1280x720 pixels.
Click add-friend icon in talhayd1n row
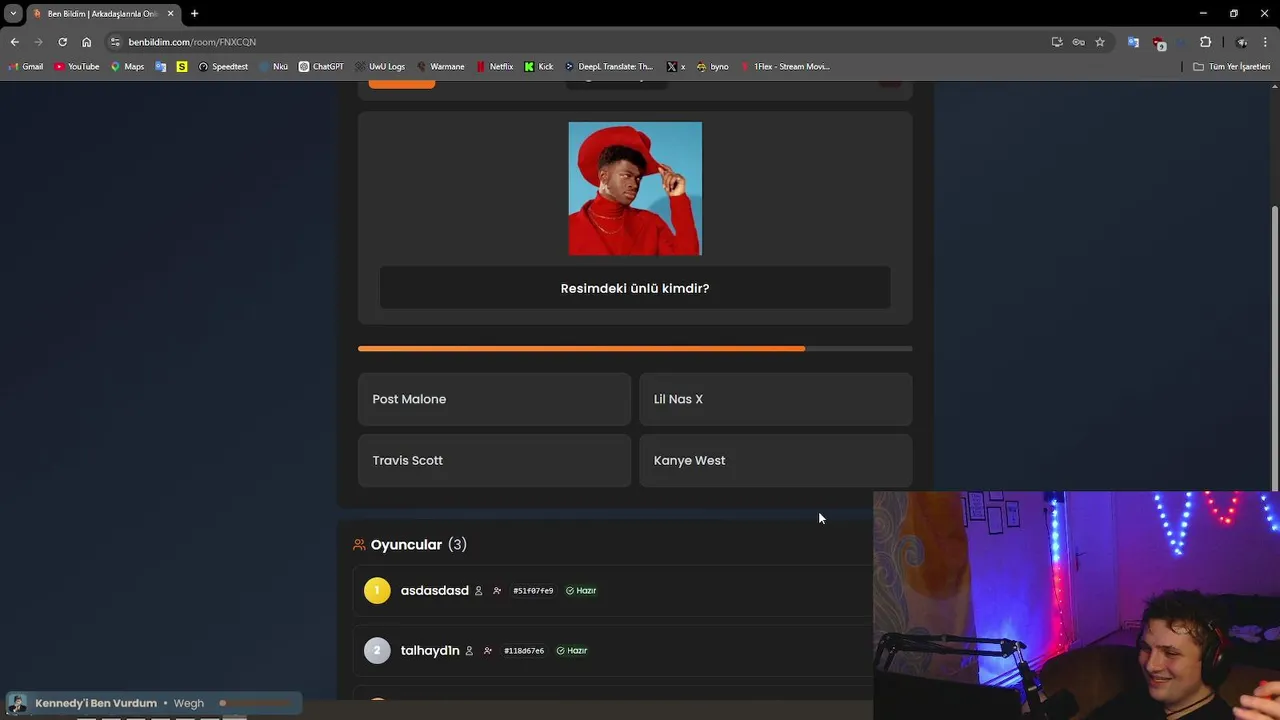point(488,651)
